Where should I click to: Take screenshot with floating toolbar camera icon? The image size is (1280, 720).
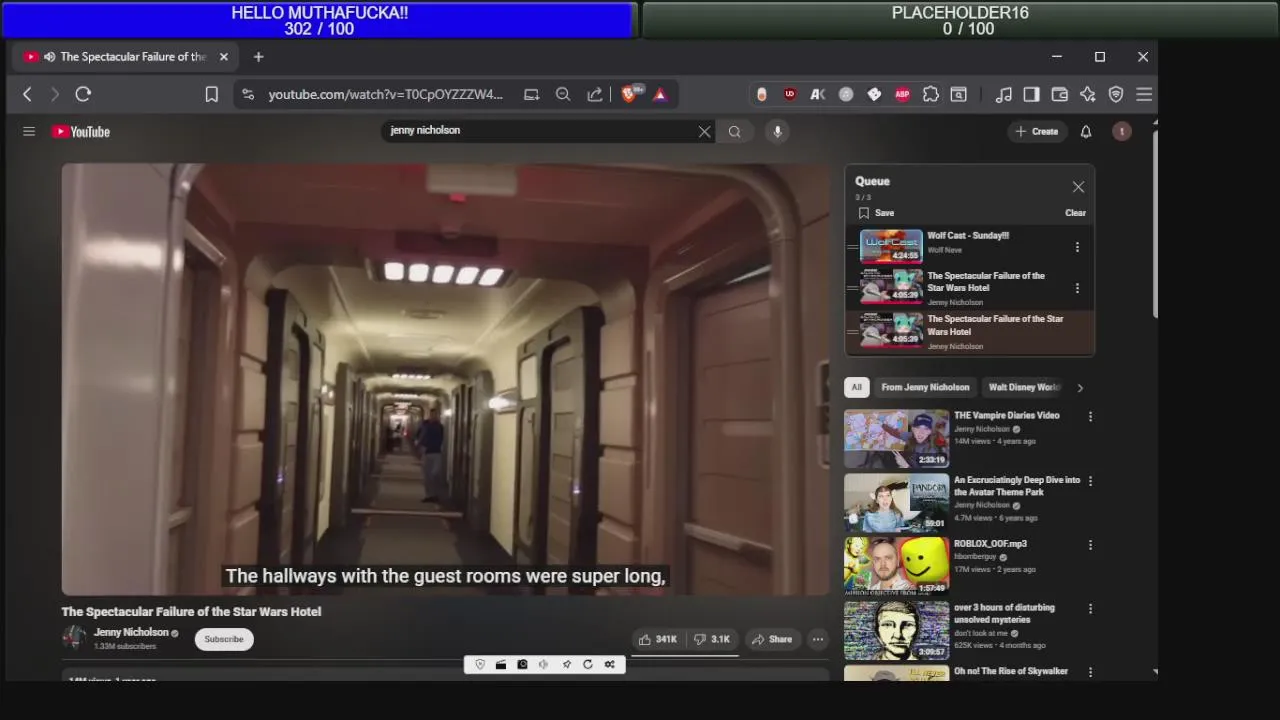[522, 664]
